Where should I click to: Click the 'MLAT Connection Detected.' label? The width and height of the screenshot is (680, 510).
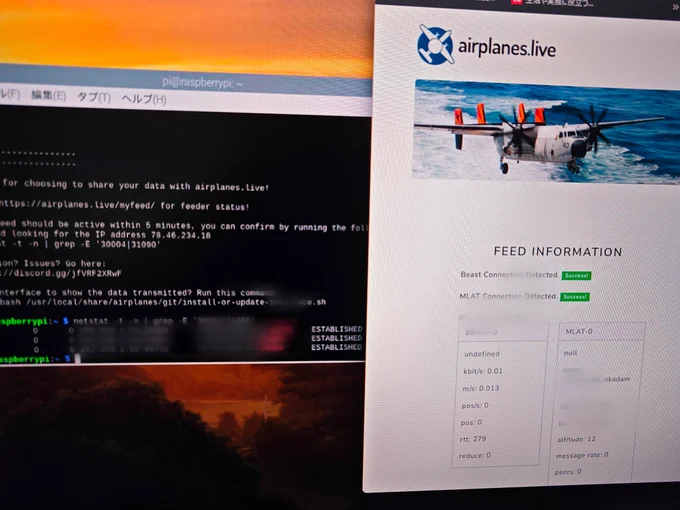508,296
